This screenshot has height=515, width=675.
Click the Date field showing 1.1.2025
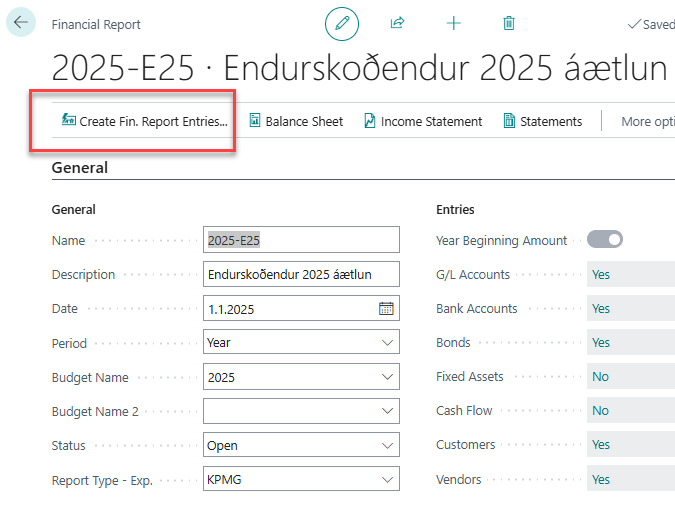(301, 308)
